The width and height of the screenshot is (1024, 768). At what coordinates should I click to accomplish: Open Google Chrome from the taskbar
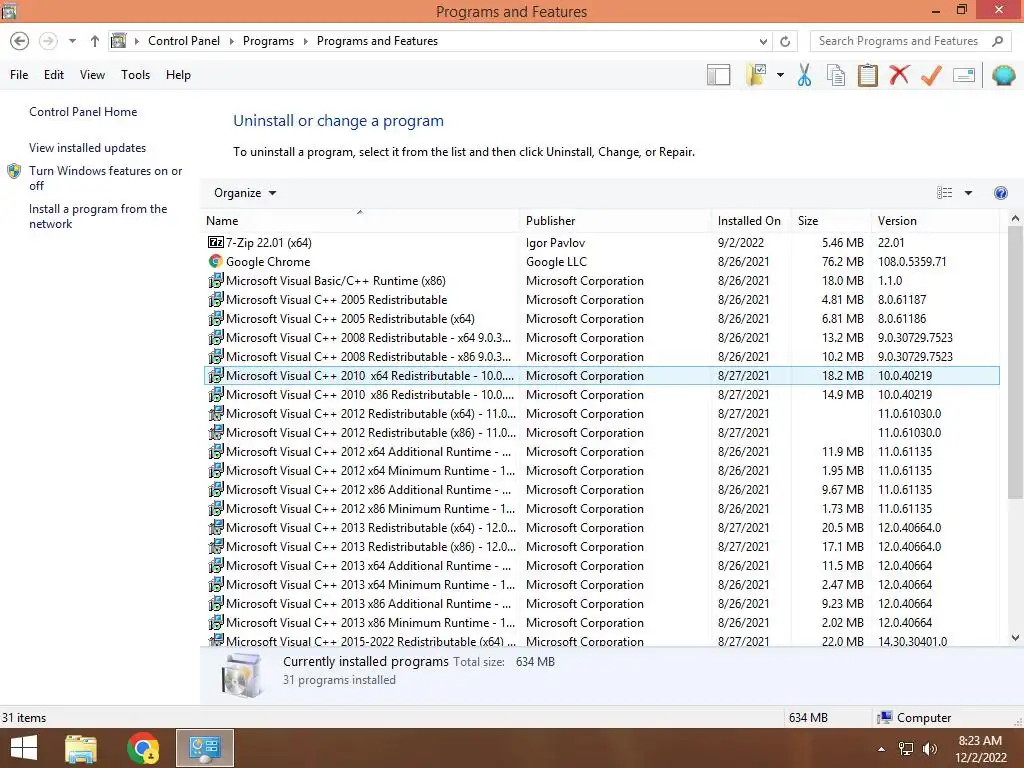tap(142, 748)
